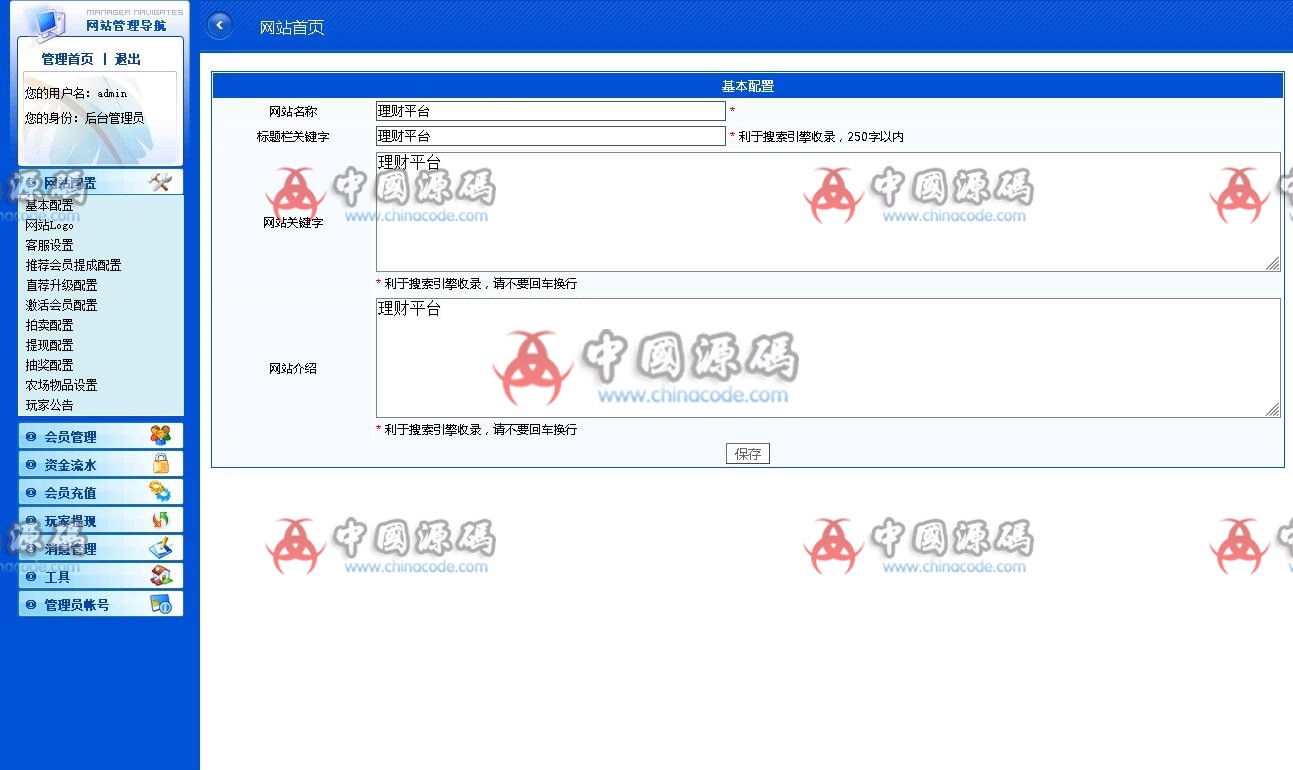Click the arrows icon beside 玩家提现

click(160, 520)
